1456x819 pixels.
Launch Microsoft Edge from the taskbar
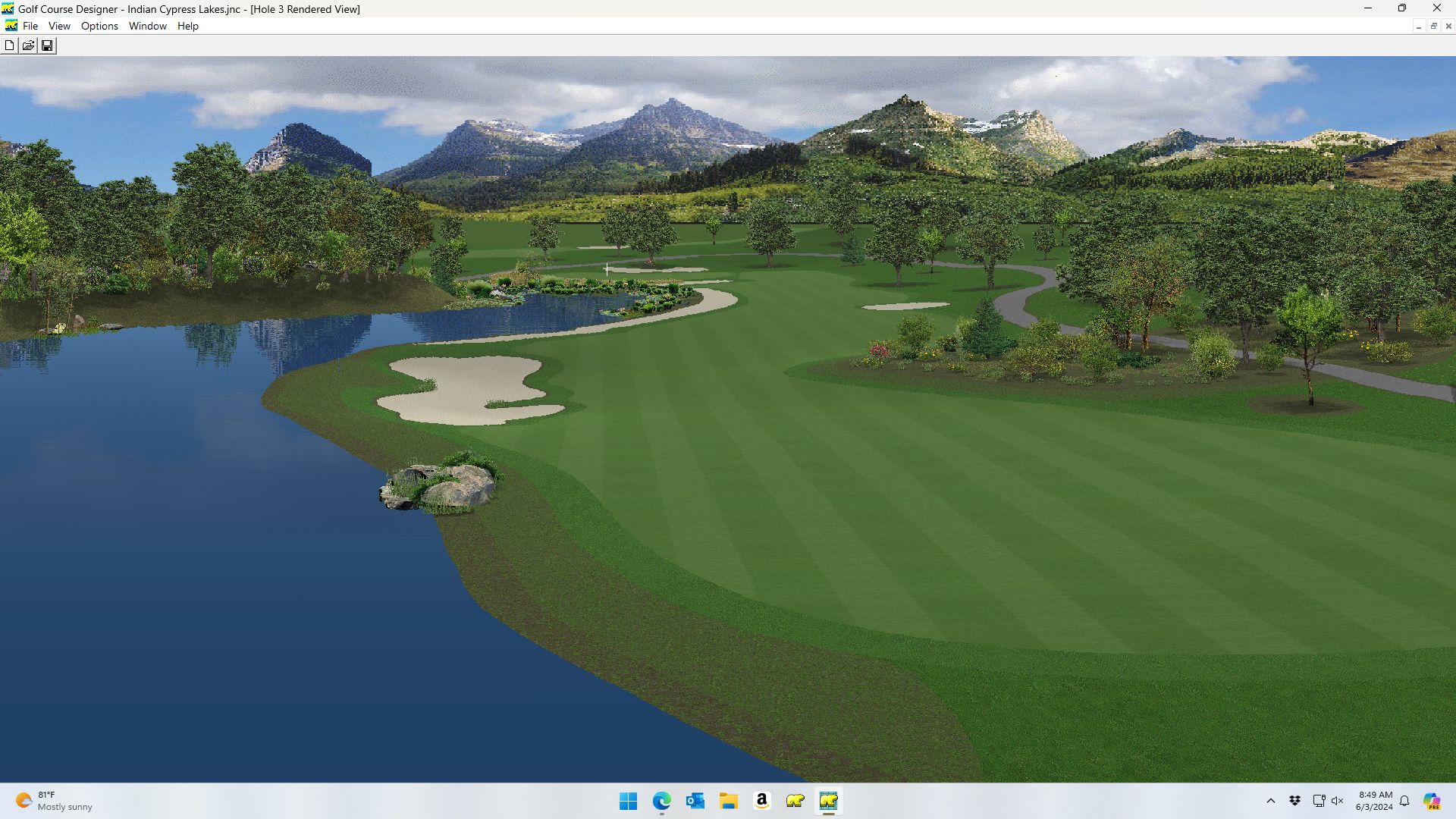662,801
